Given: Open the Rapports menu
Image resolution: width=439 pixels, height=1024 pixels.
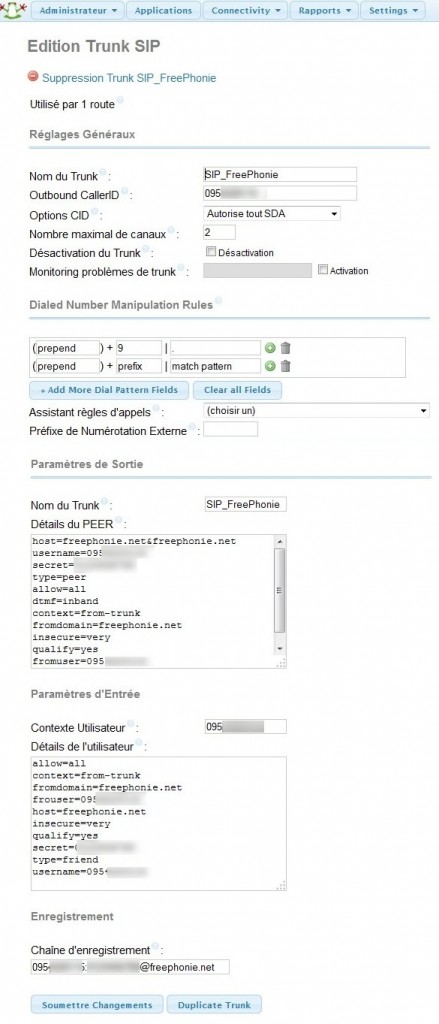Looking at the screenshot, I should click(325, 10).
